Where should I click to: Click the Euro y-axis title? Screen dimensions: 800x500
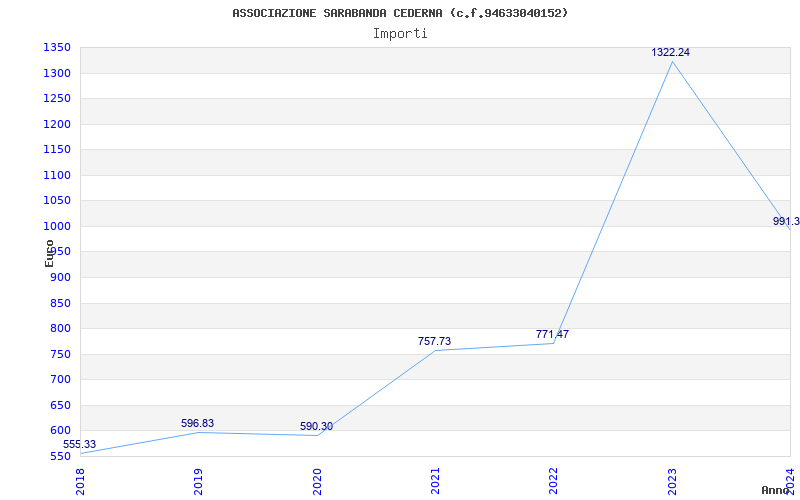49,252
